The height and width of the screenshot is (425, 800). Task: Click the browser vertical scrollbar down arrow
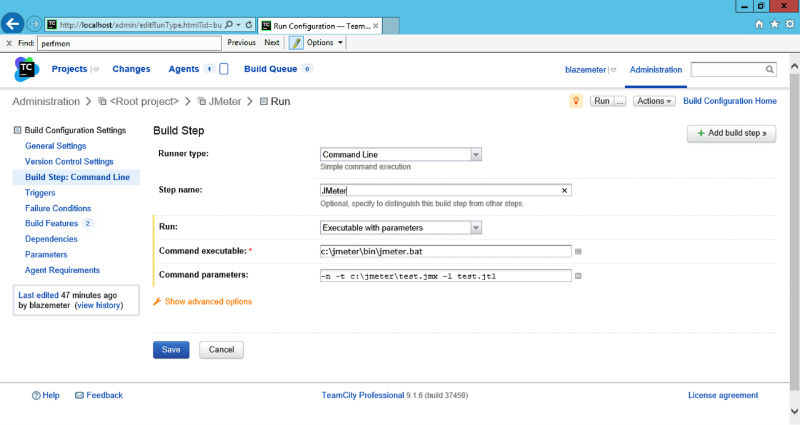(794, 411)
